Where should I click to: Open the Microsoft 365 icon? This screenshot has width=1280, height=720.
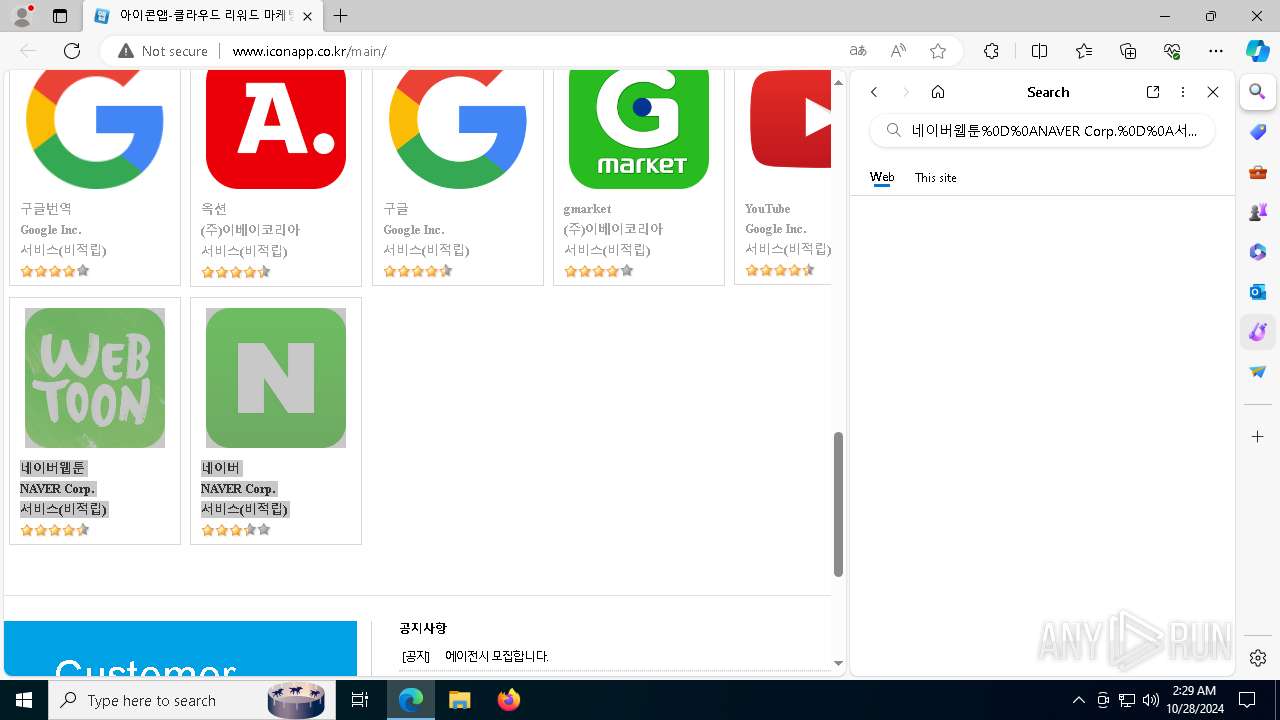pos(1258,252)
